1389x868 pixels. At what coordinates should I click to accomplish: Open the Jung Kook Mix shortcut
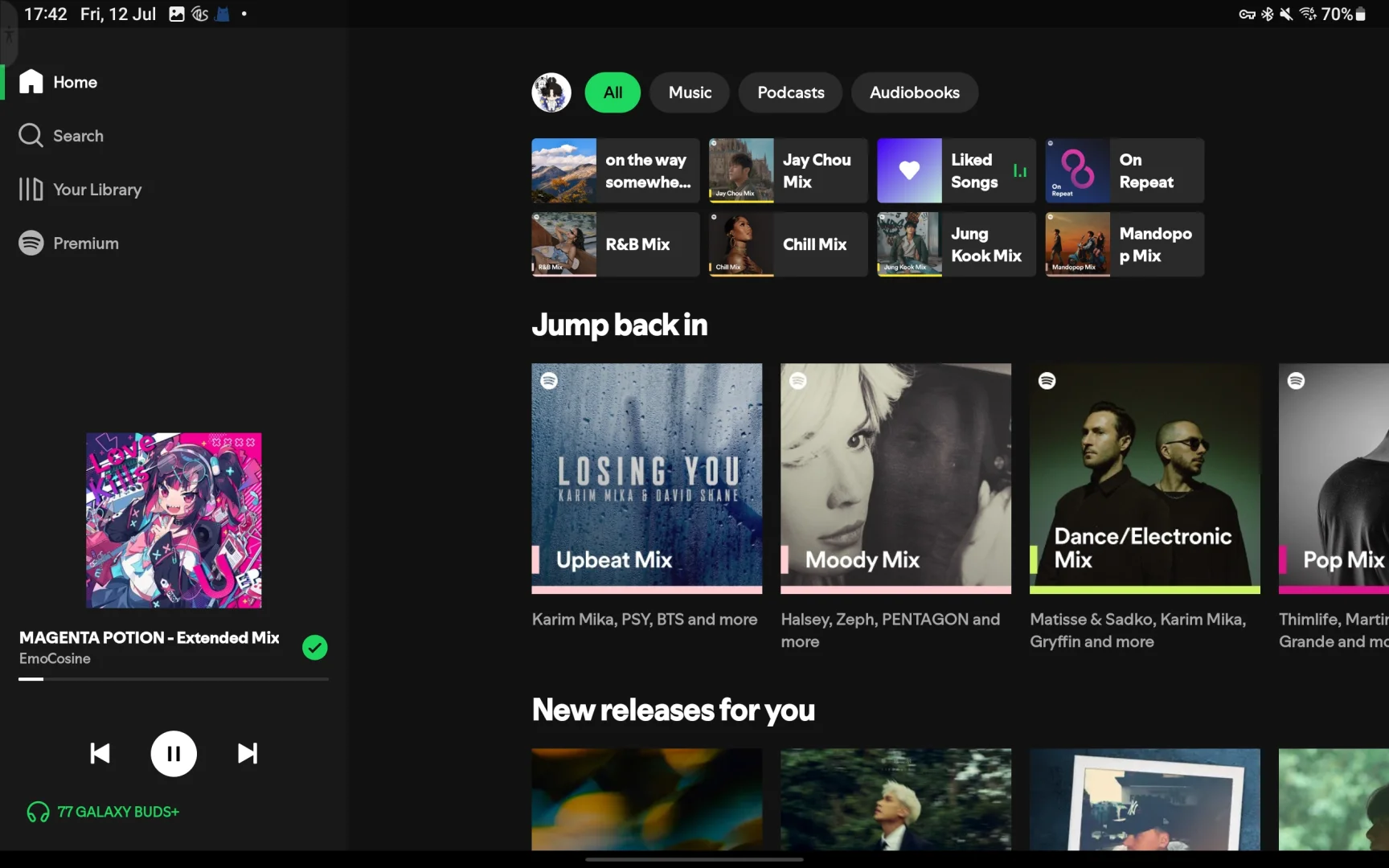[957, 244]
